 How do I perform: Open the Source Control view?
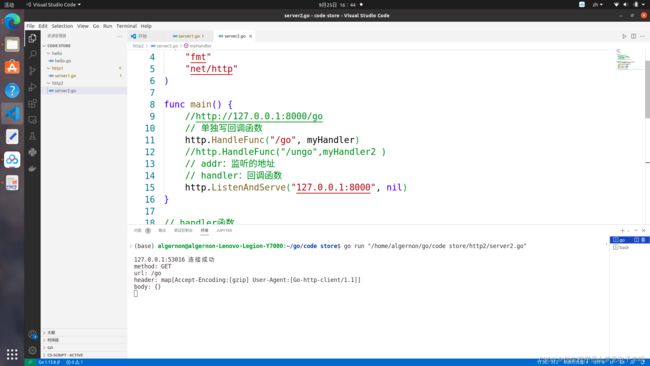point(32,71)
